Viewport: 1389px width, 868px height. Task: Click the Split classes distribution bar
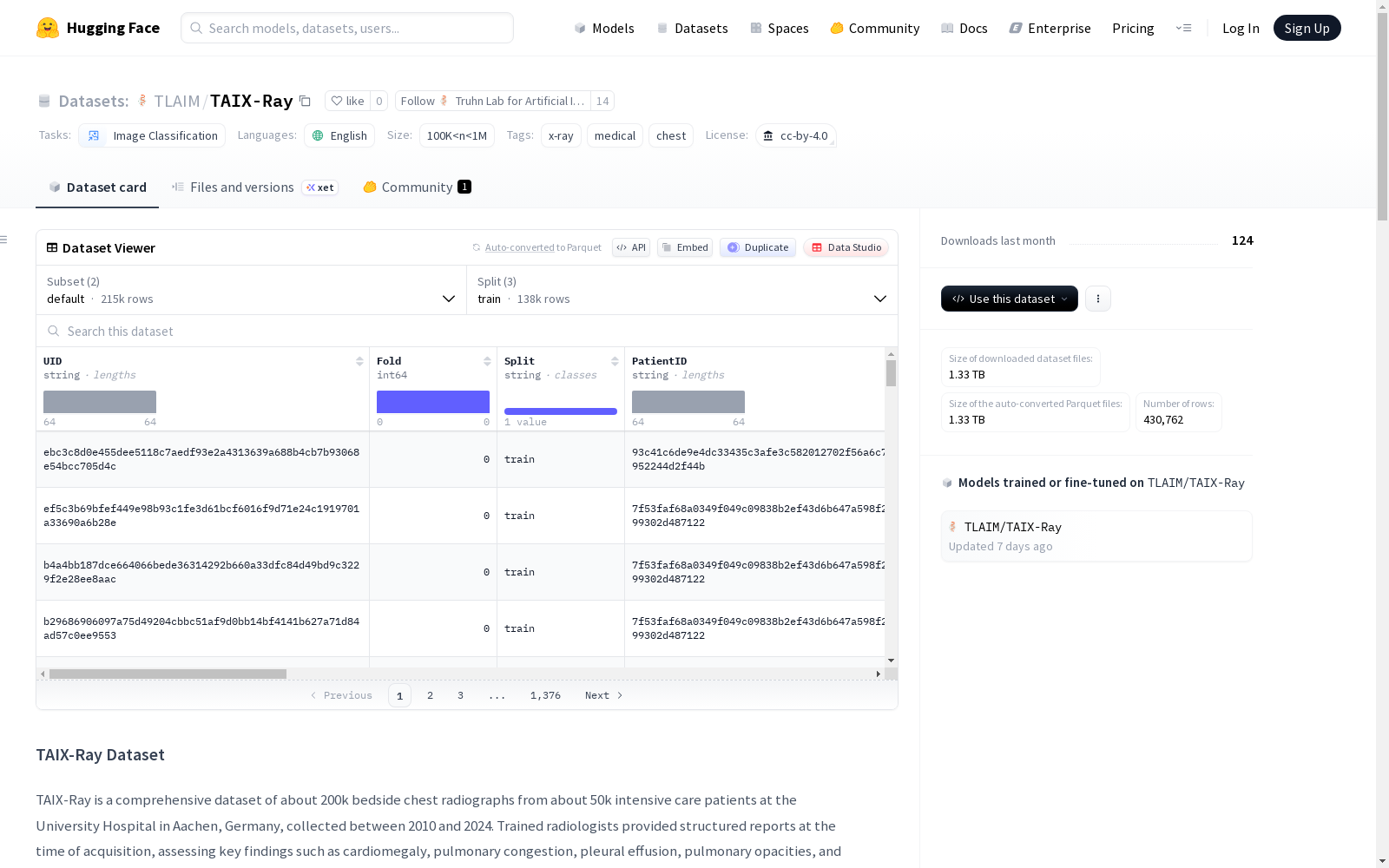[561, 411]
